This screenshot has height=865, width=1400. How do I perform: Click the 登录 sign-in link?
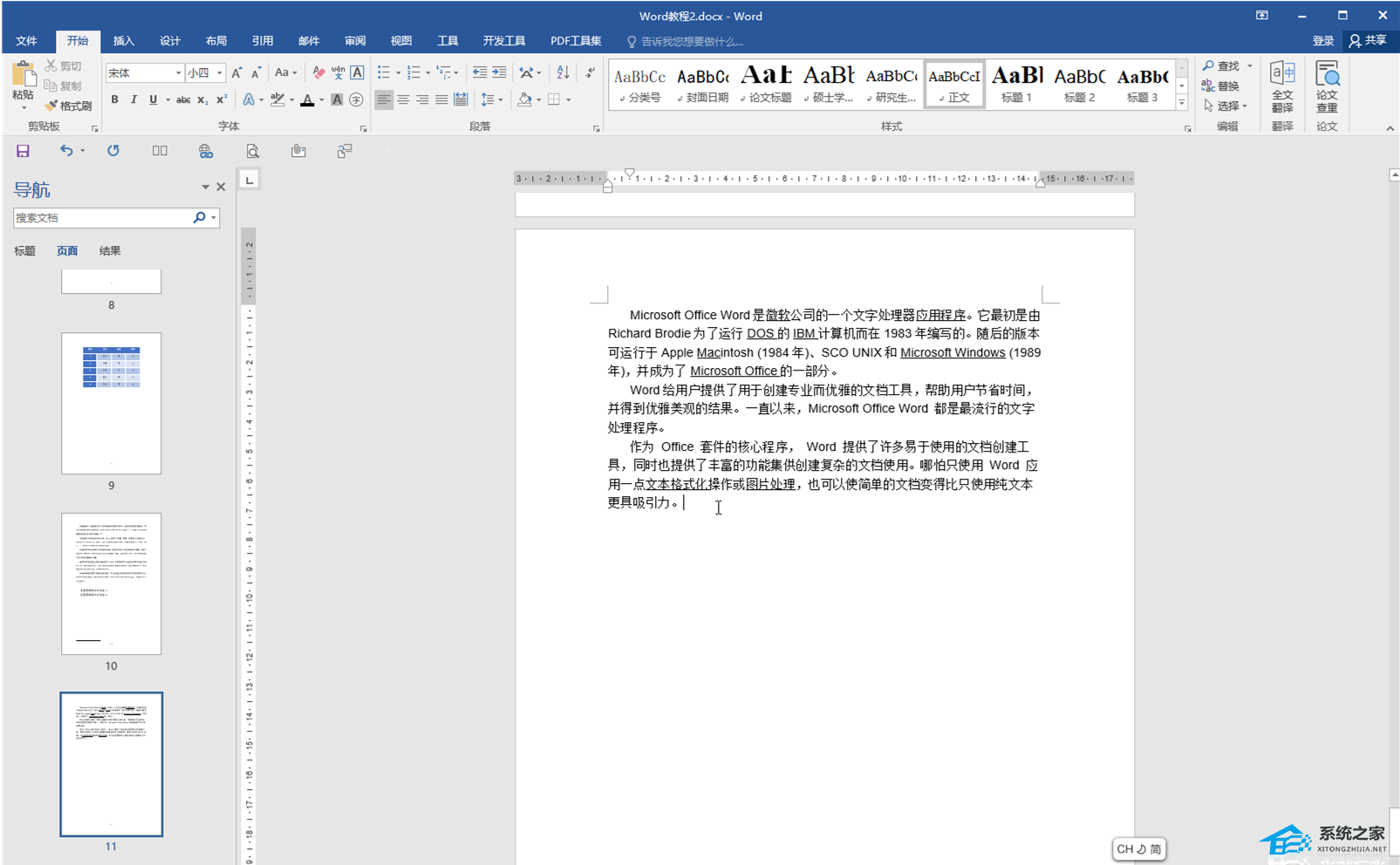point(1323,41)
